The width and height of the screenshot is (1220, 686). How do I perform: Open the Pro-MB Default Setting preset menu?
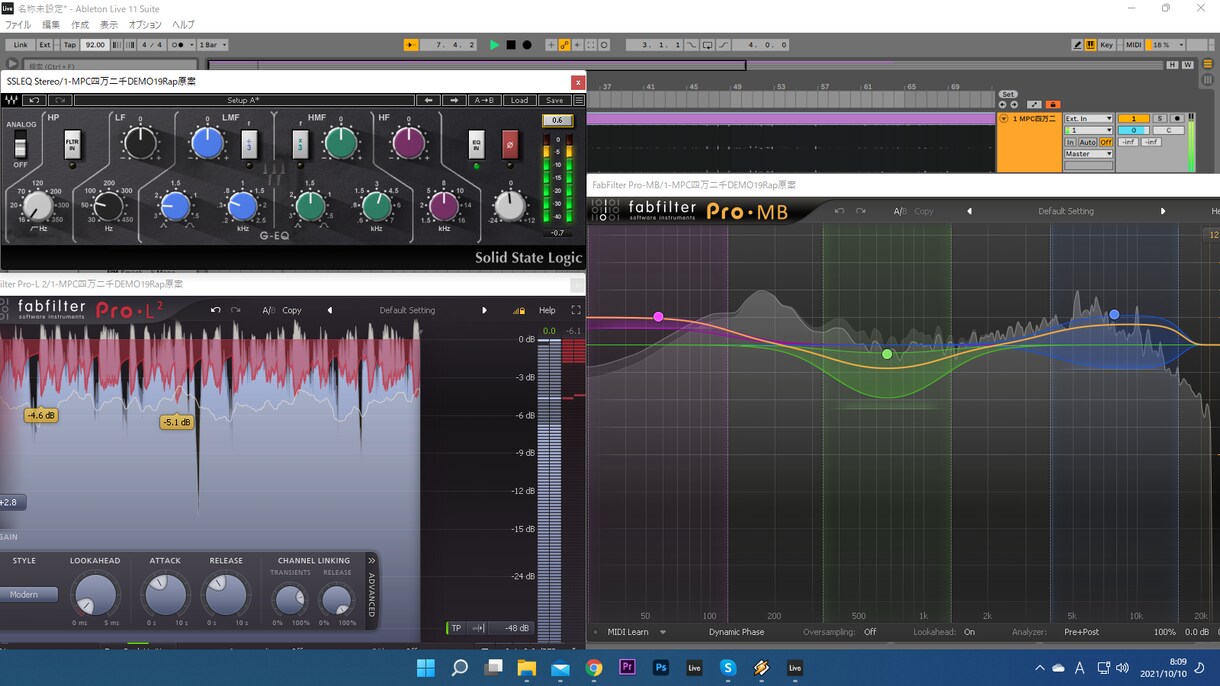[1066, 211]
